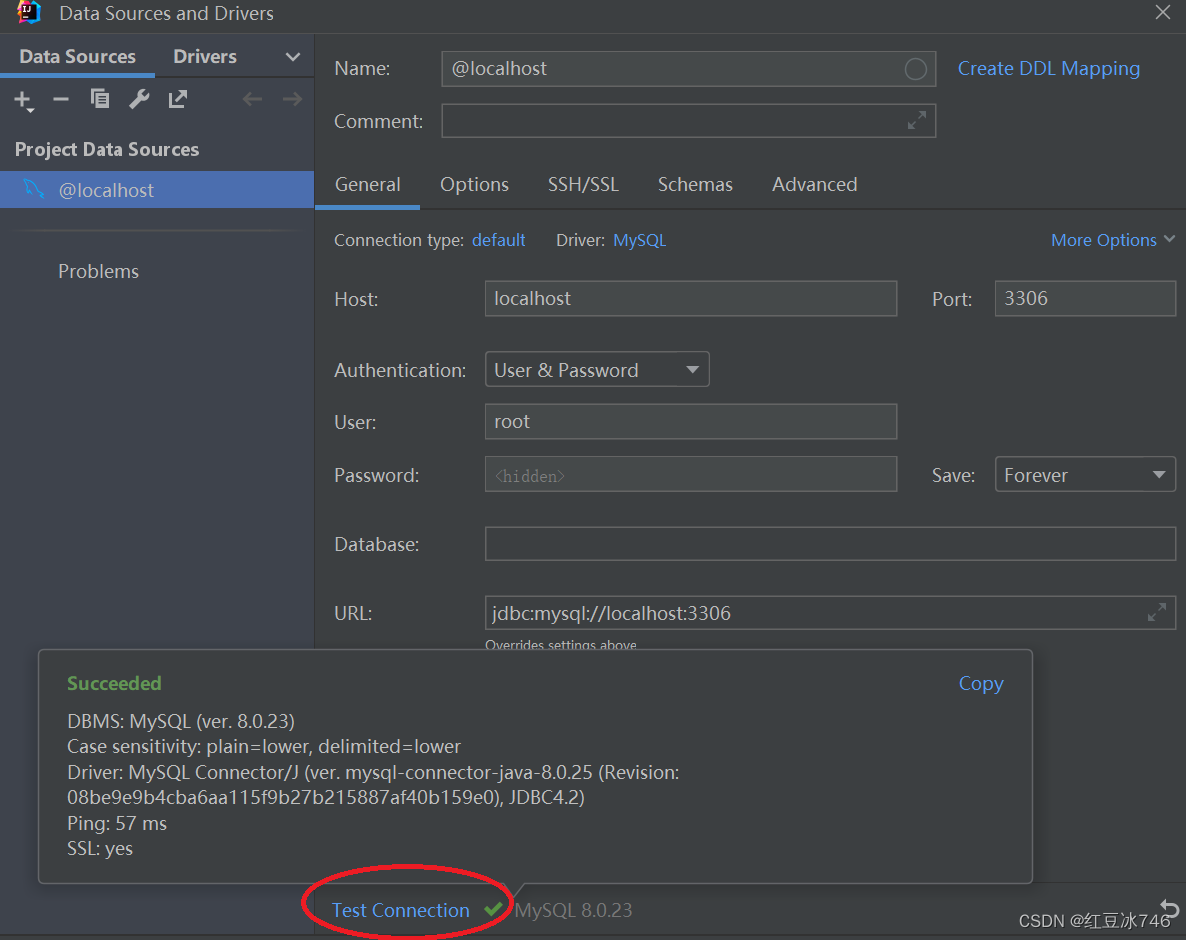The width and height of the screenshot is (1186, 940).
Task: Navigate forward with the right arrow
Action: click(292, 99)
